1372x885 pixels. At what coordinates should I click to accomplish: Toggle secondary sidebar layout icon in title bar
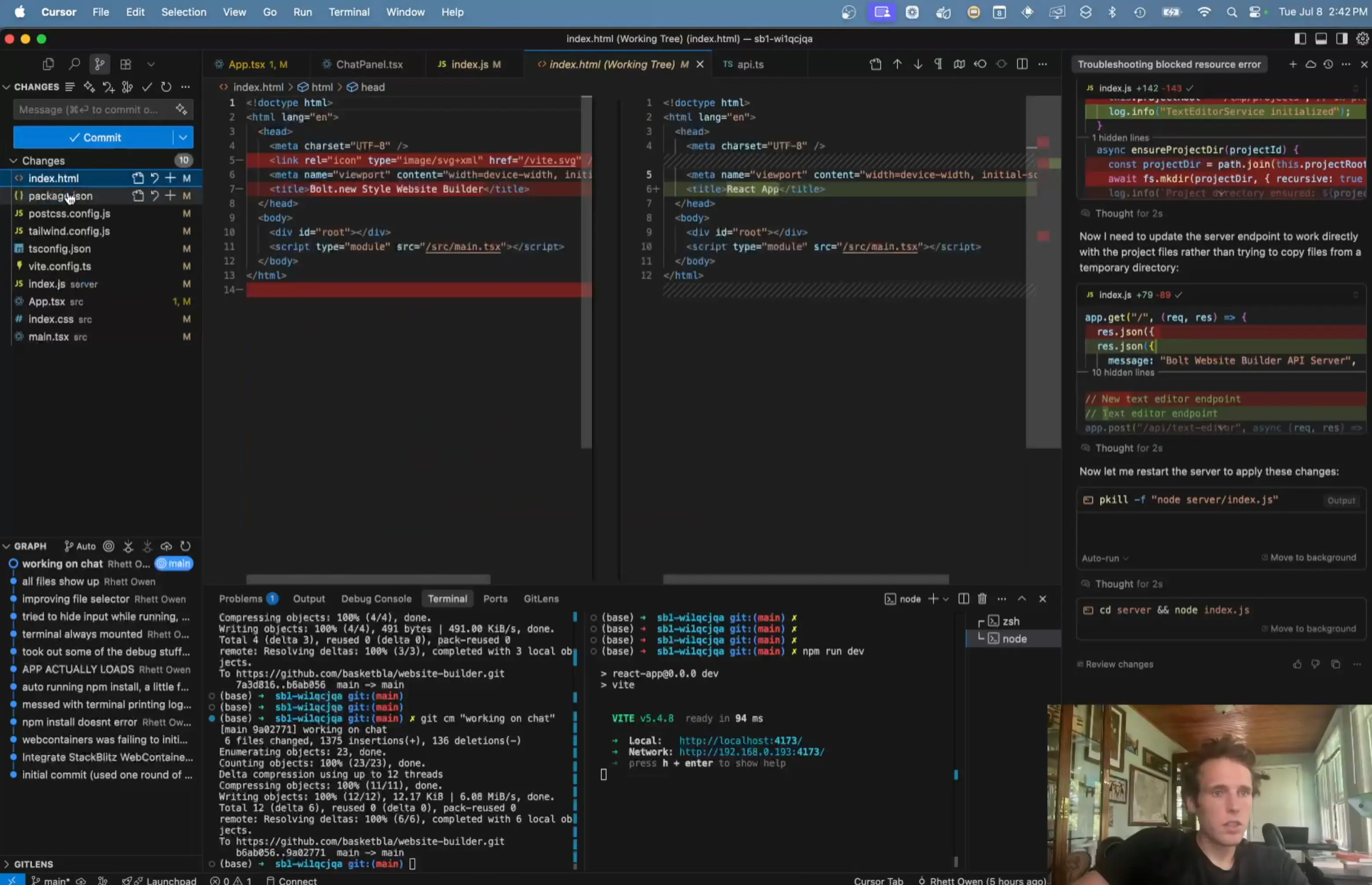(x=1342, y=39)
